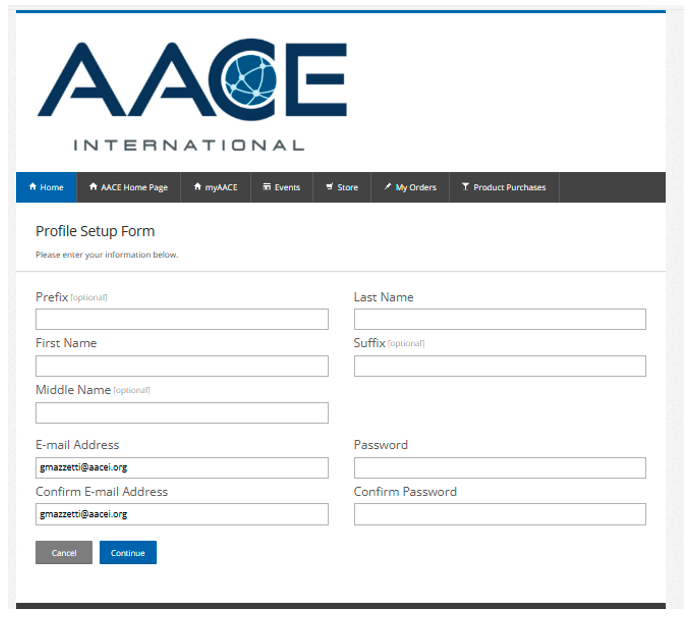
Task: Click the Last Name field label
Action: pos(384,297)
